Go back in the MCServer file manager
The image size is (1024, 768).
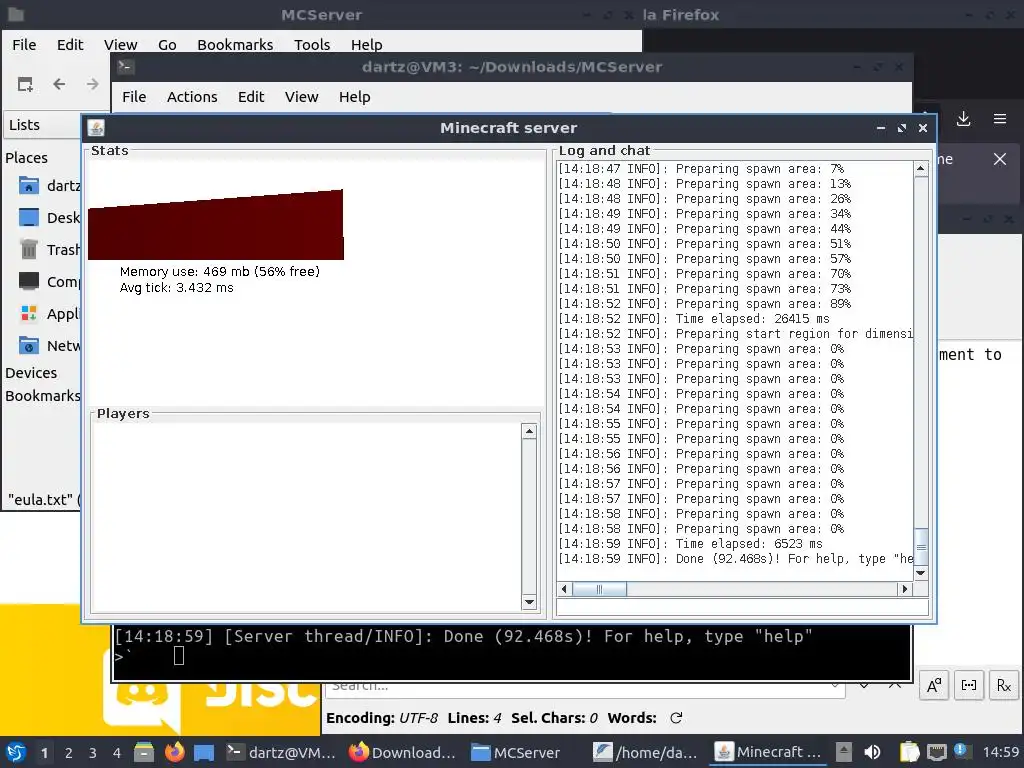pyautogui.click(x=59, y=84)
